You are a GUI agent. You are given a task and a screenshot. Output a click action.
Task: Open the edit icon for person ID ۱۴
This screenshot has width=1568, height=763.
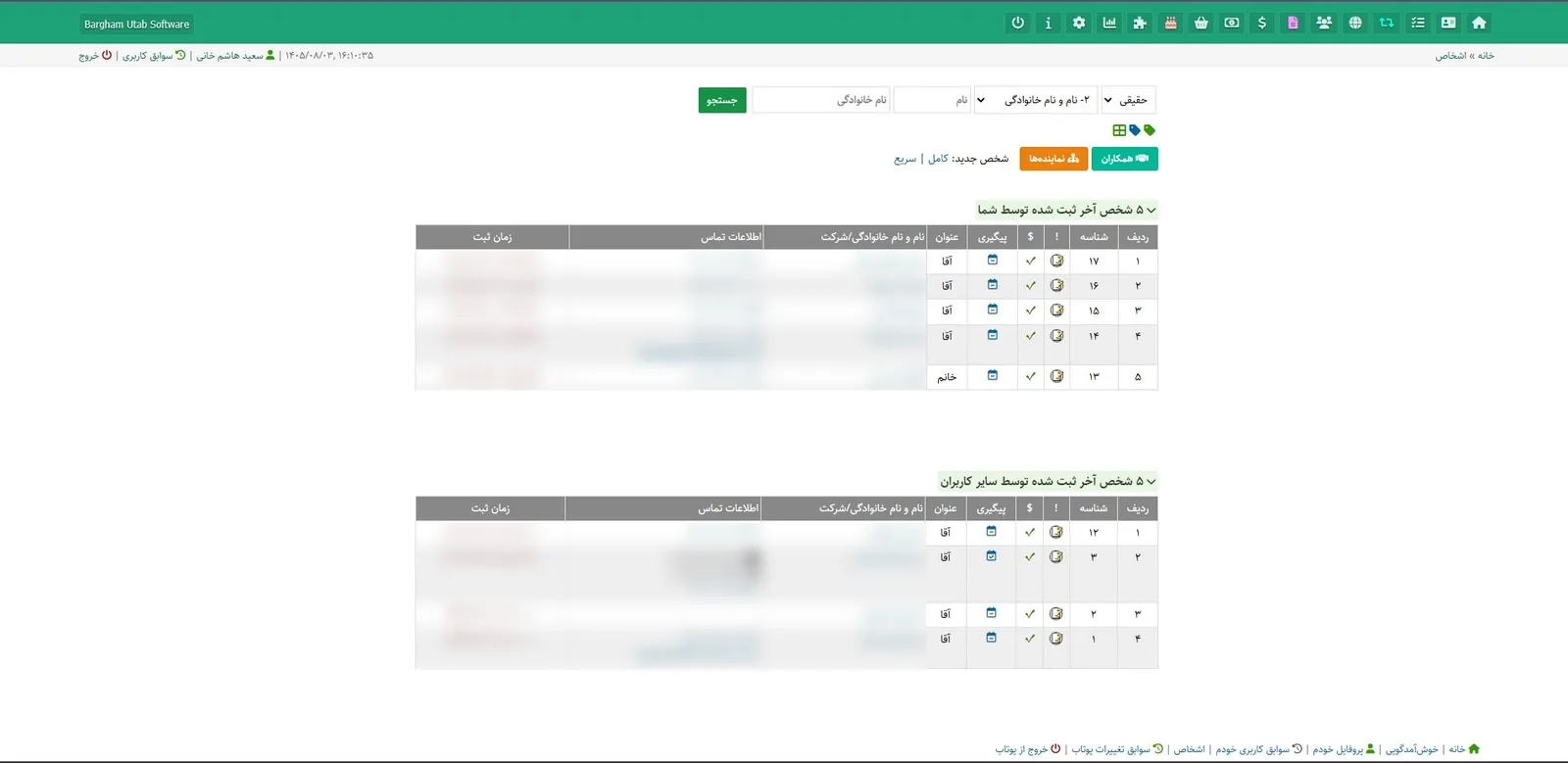pos(1056,336)
